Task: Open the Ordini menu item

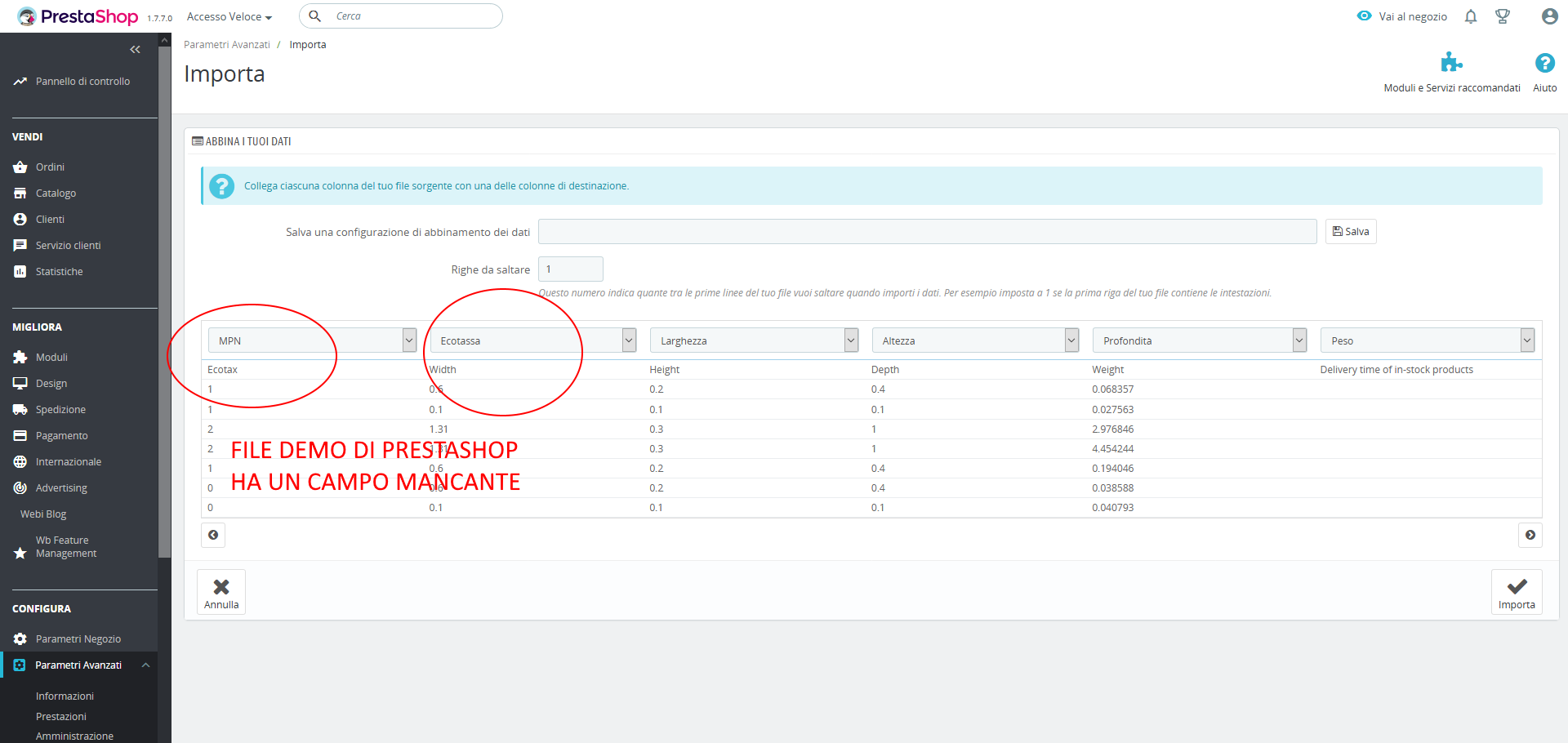Action: 50,167
